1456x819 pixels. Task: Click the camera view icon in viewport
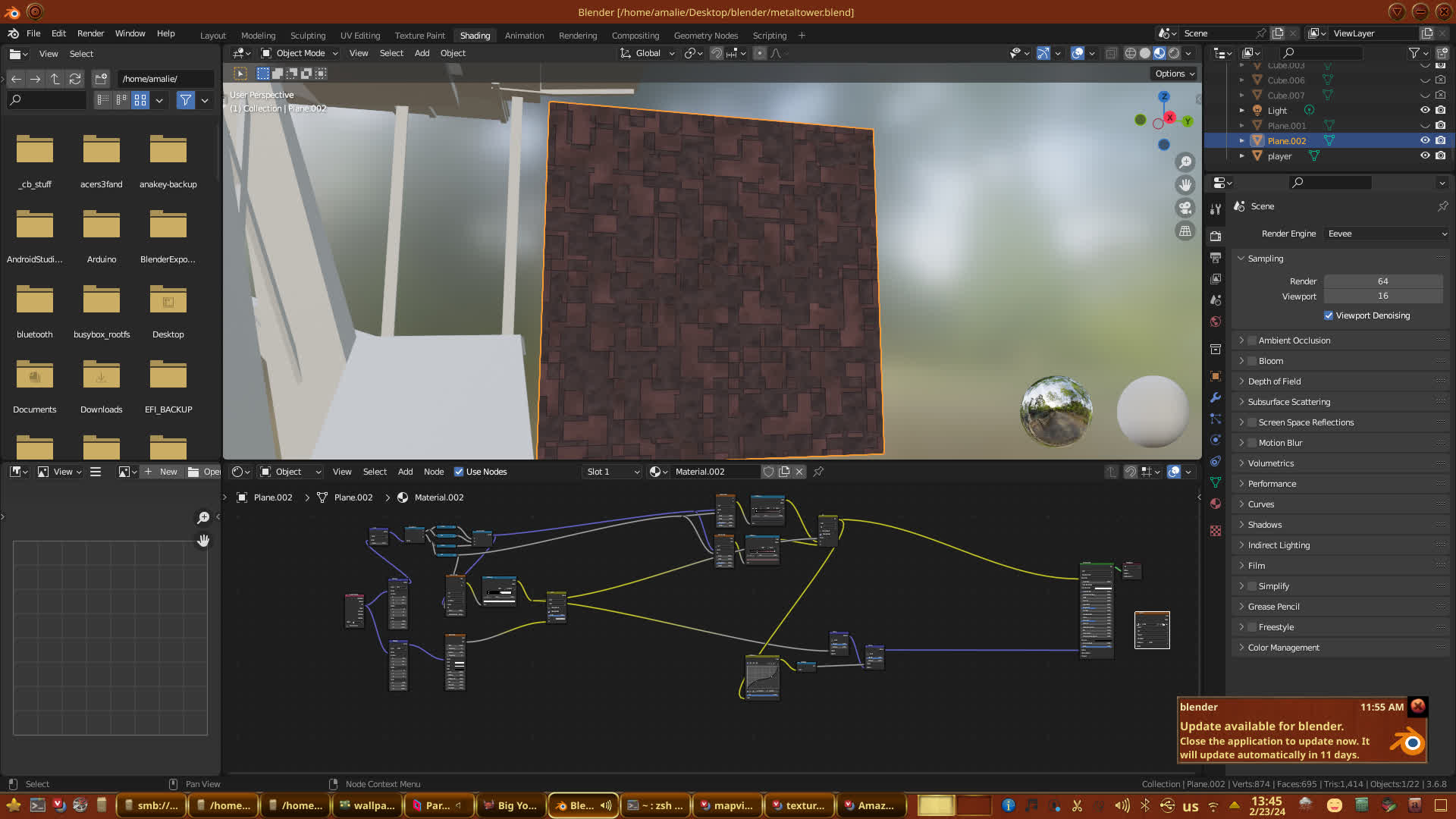pos(1185,208)
